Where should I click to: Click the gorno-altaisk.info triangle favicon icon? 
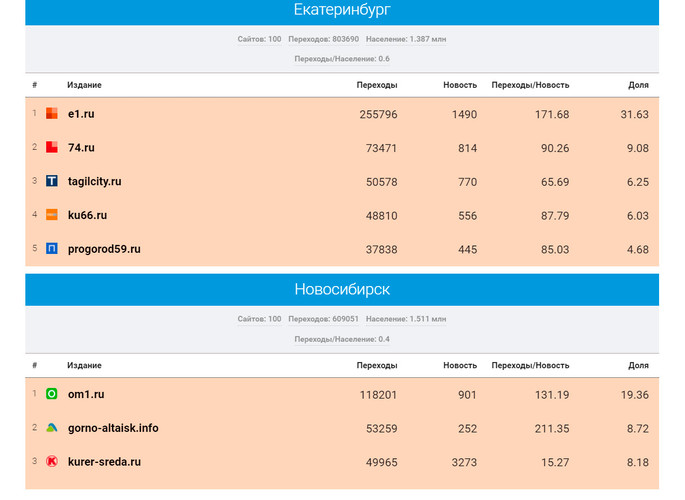[x=52, y=428]
